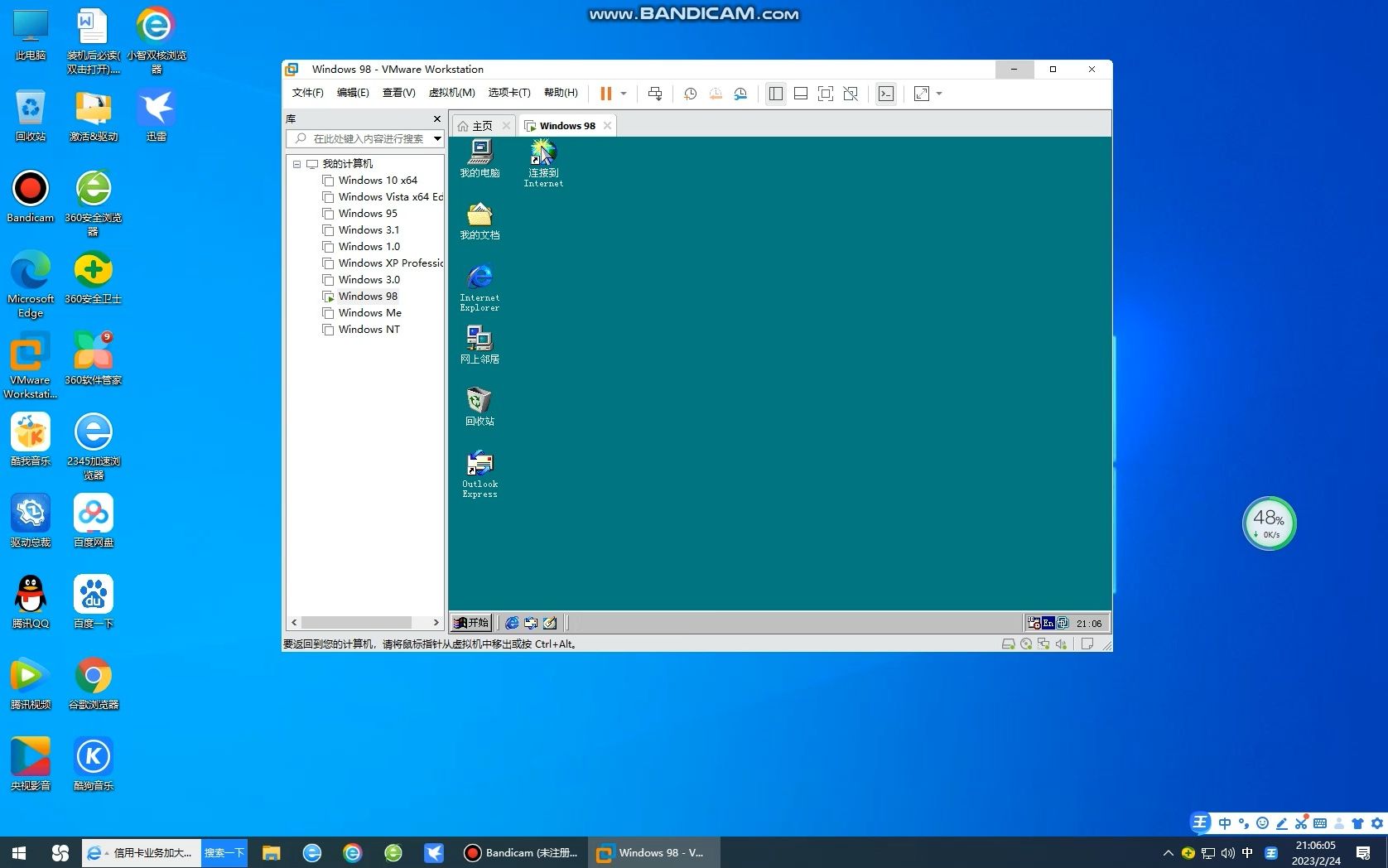
Task: Open the library search filter dropdown
Action: coord(438,138)
